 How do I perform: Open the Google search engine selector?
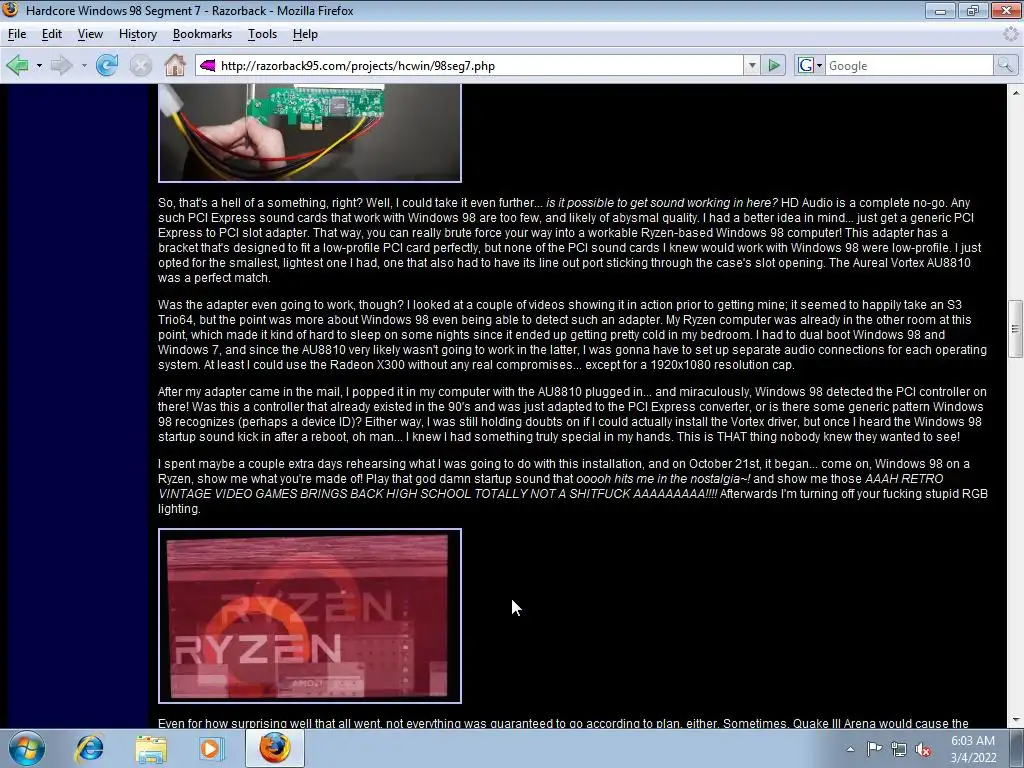(810, 65)
